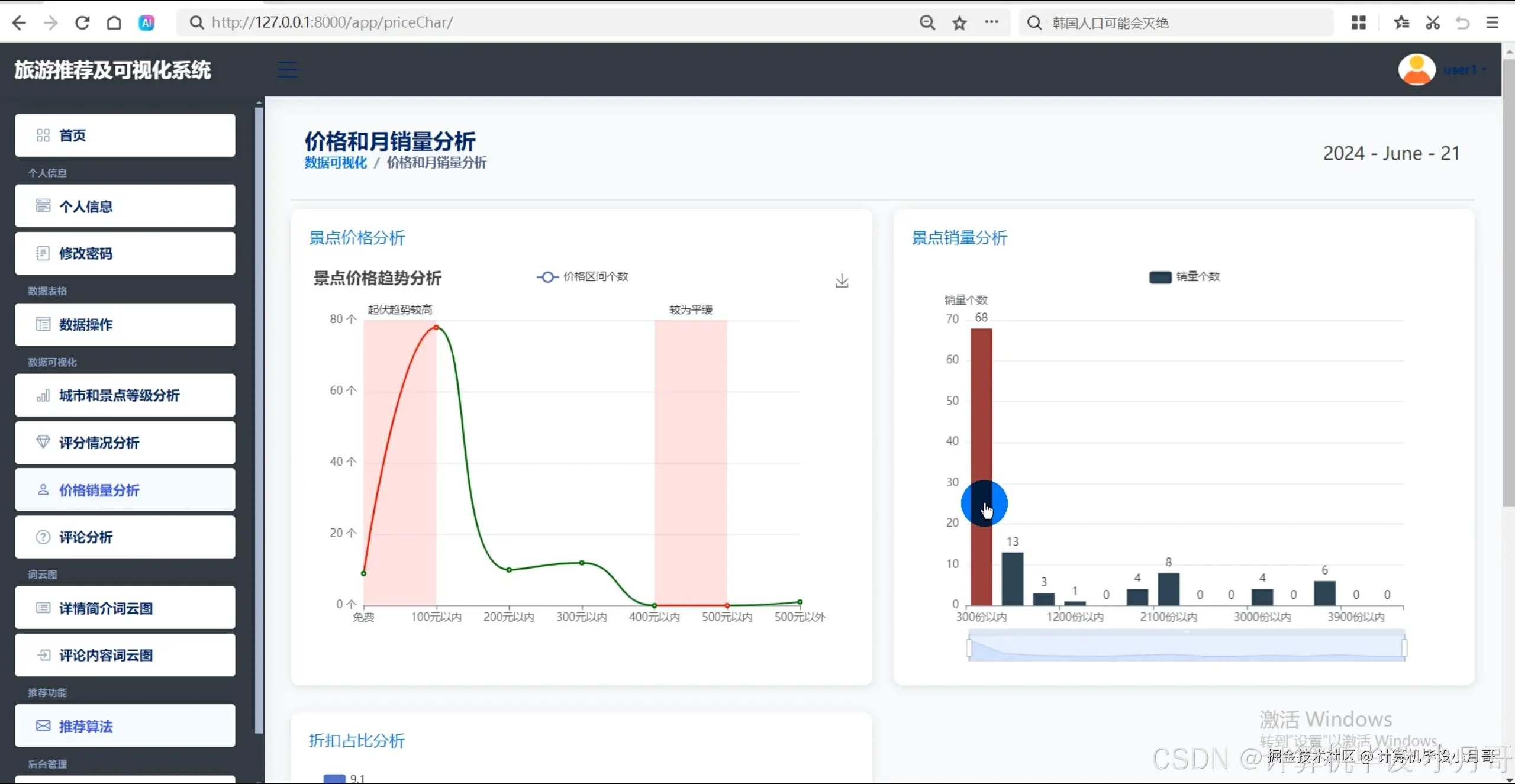Click the hamburger menu icon in header
1515x784 pixels.
(288, 70)
